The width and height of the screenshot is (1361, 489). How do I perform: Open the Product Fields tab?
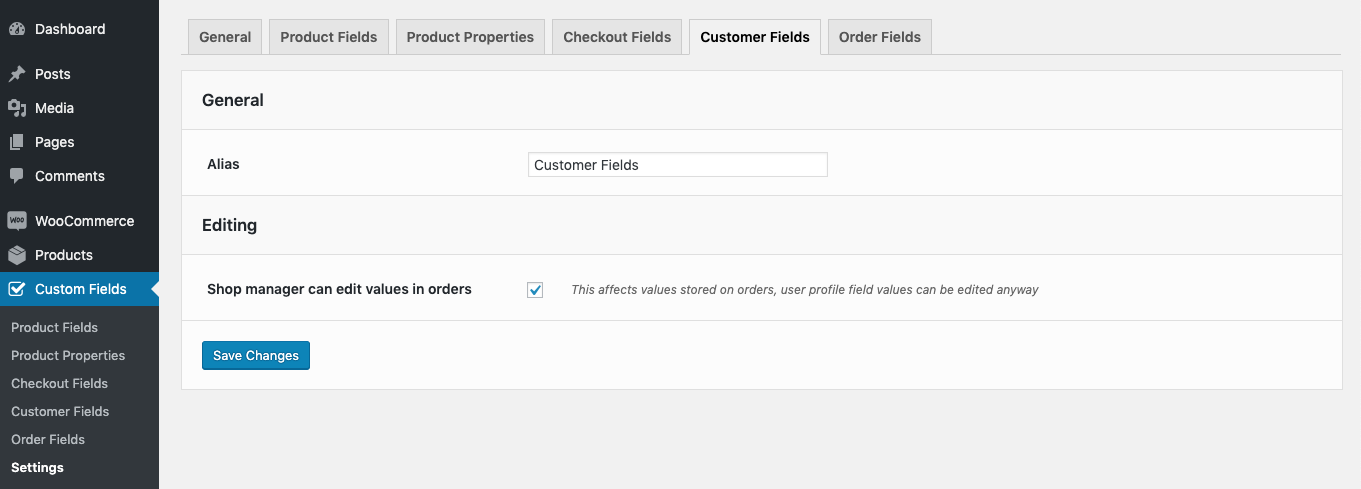point(328,37)
